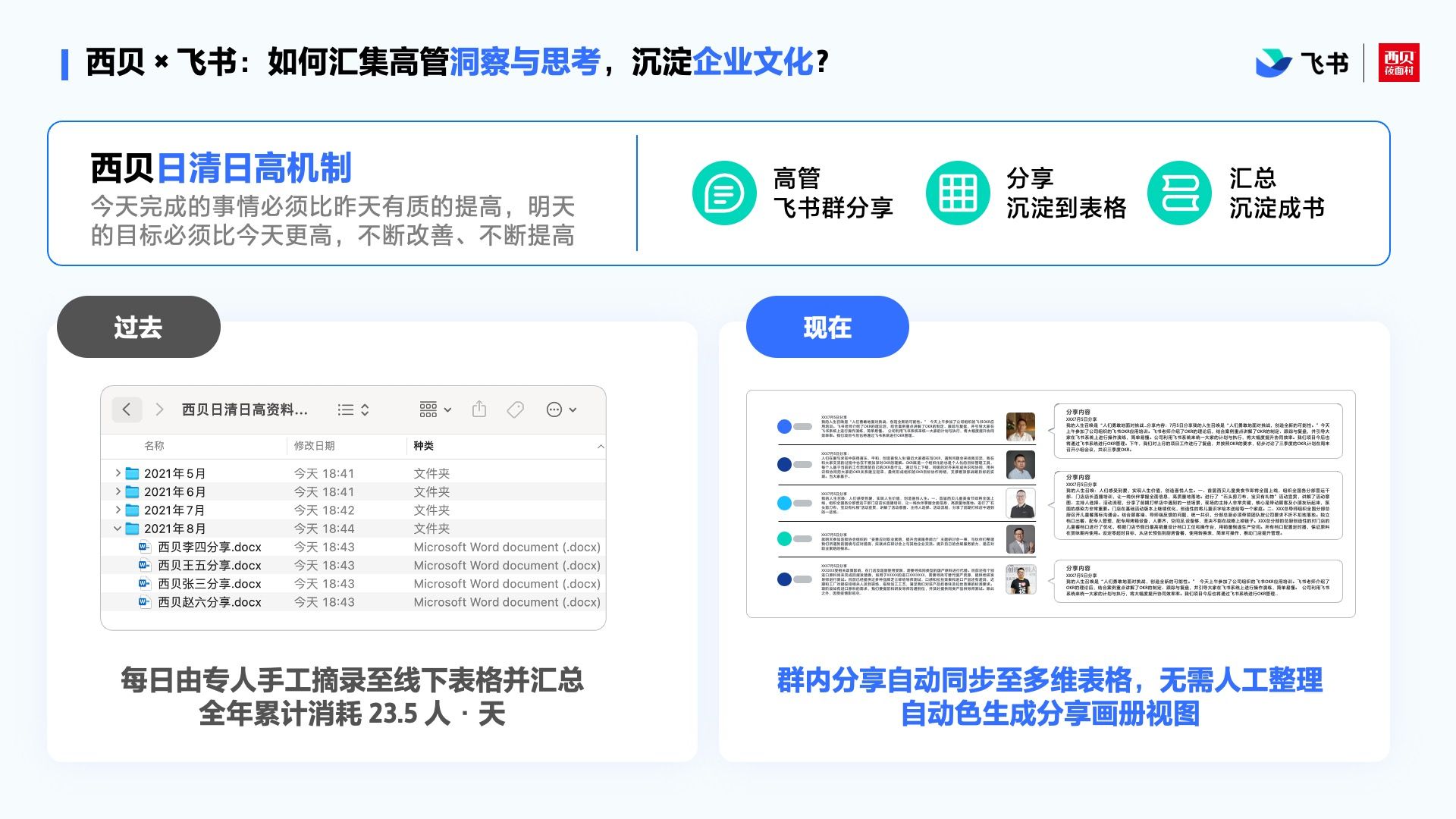
Task: Click the 西贝日清日高资料 window title
Action: (x=245, y=409)
